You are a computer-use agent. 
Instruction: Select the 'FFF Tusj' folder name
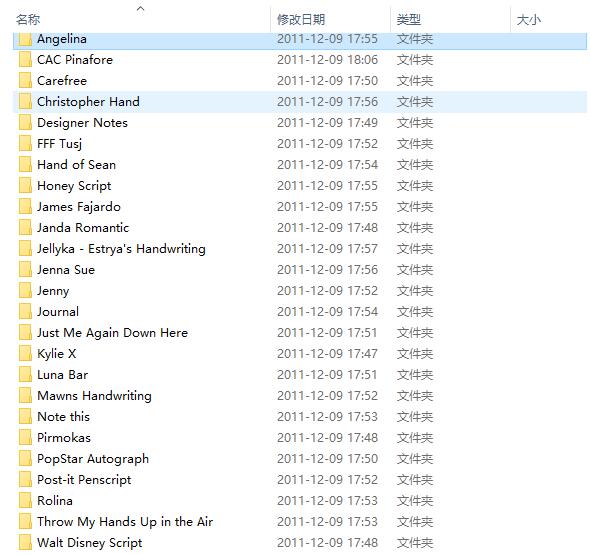(59, 144)
